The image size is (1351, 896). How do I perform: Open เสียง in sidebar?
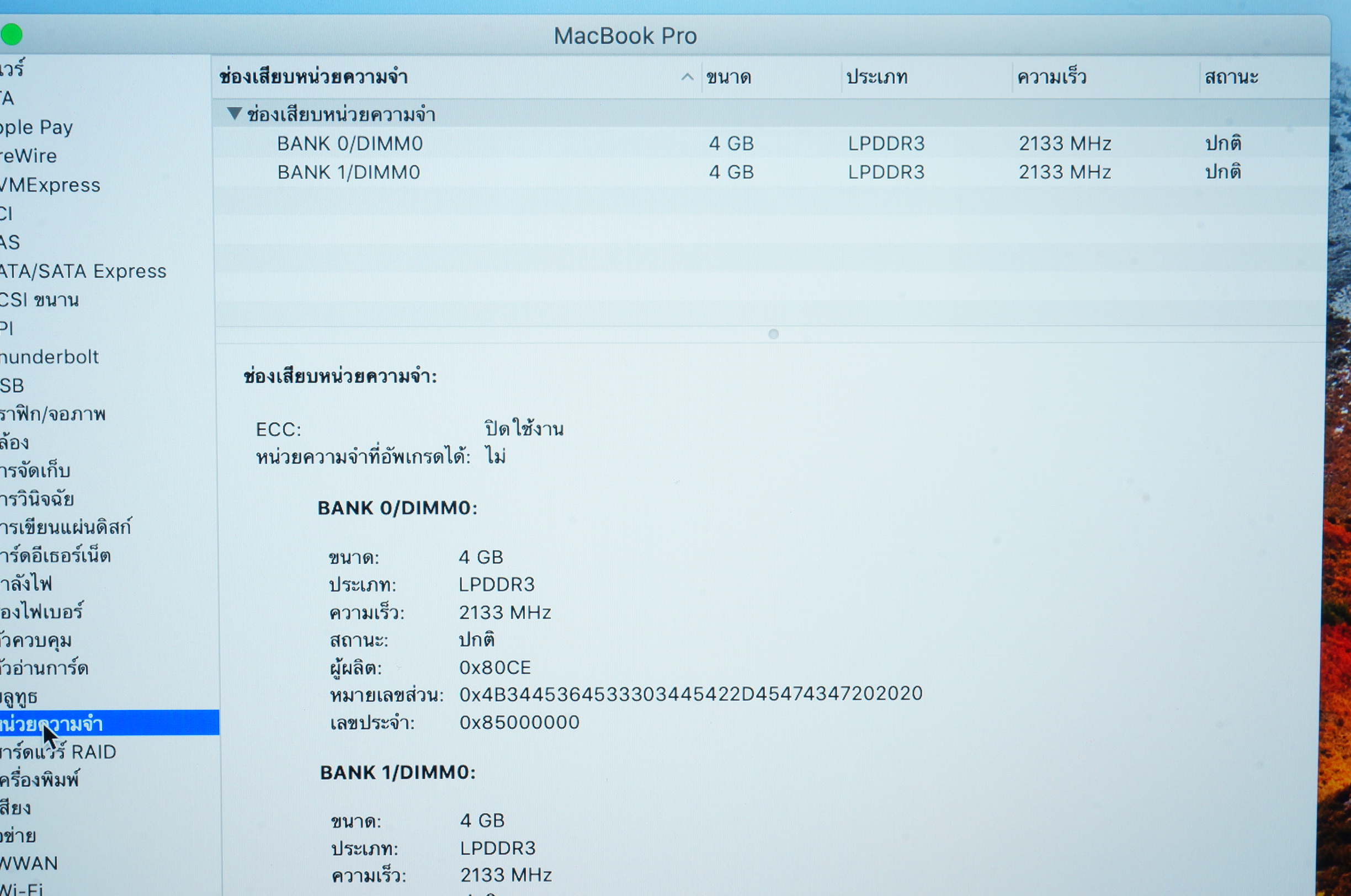point(15,807)
